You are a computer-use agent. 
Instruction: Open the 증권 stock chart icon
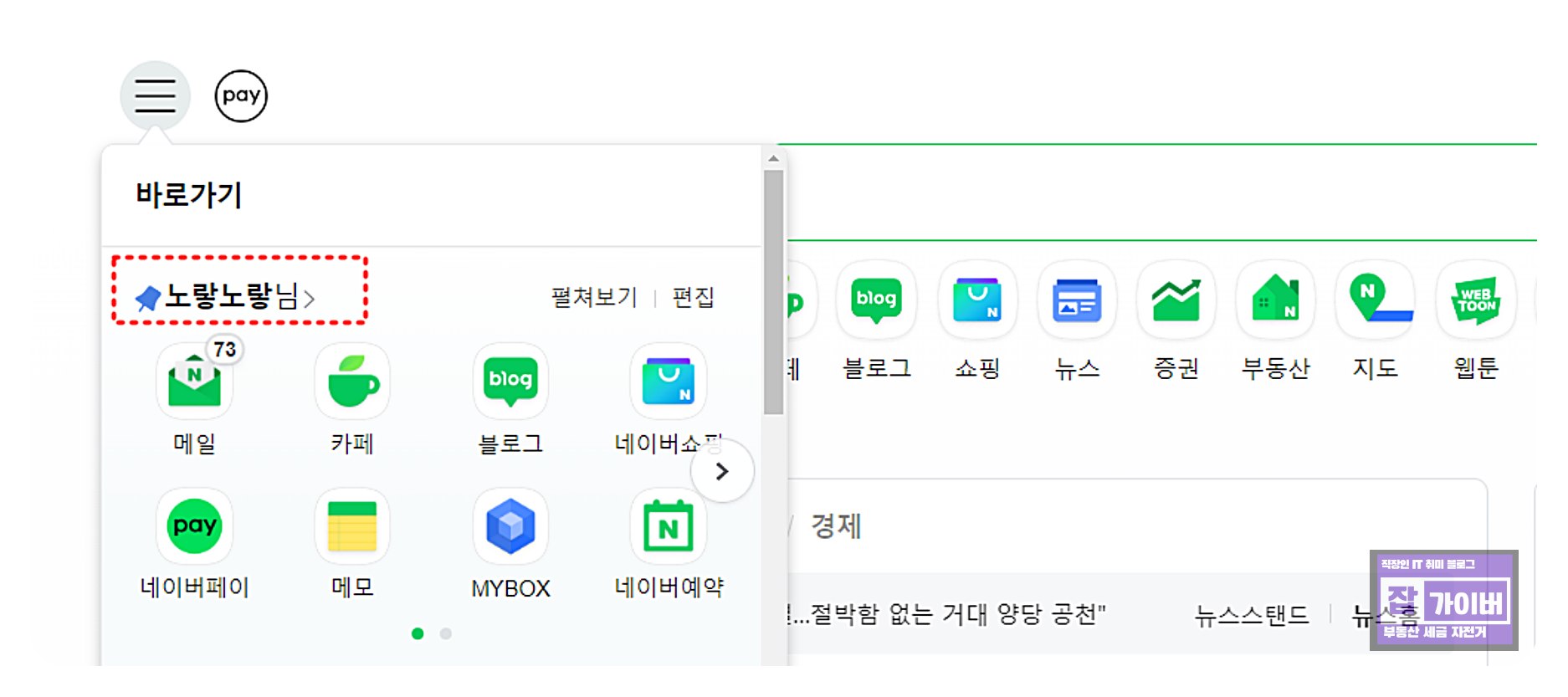[1176, 300]
